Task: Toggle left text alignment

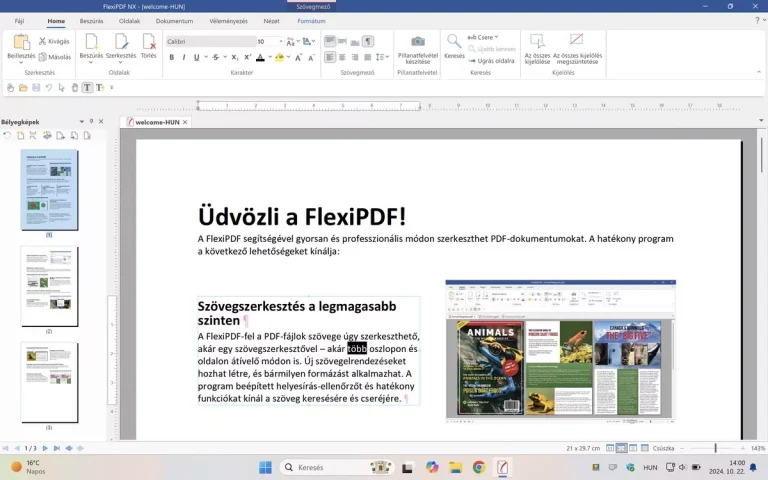Action: point(330,57)
